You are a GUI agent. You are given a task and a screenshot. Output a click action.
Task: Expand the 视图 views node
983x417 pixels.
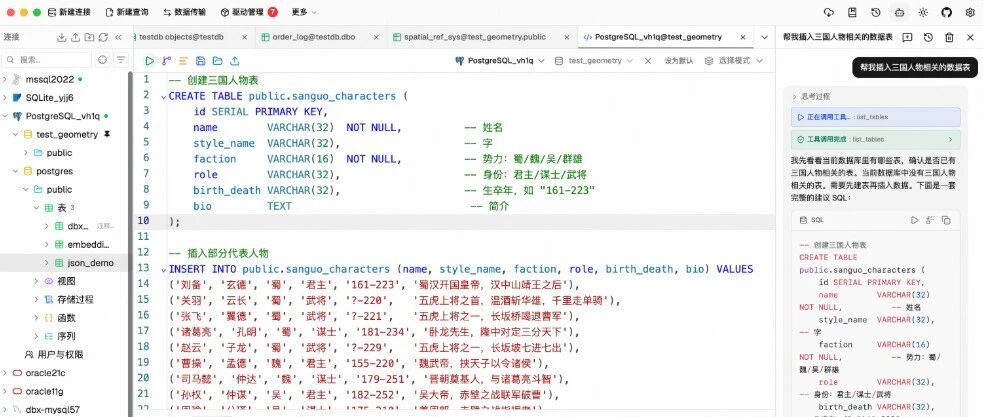coord(36,281)
